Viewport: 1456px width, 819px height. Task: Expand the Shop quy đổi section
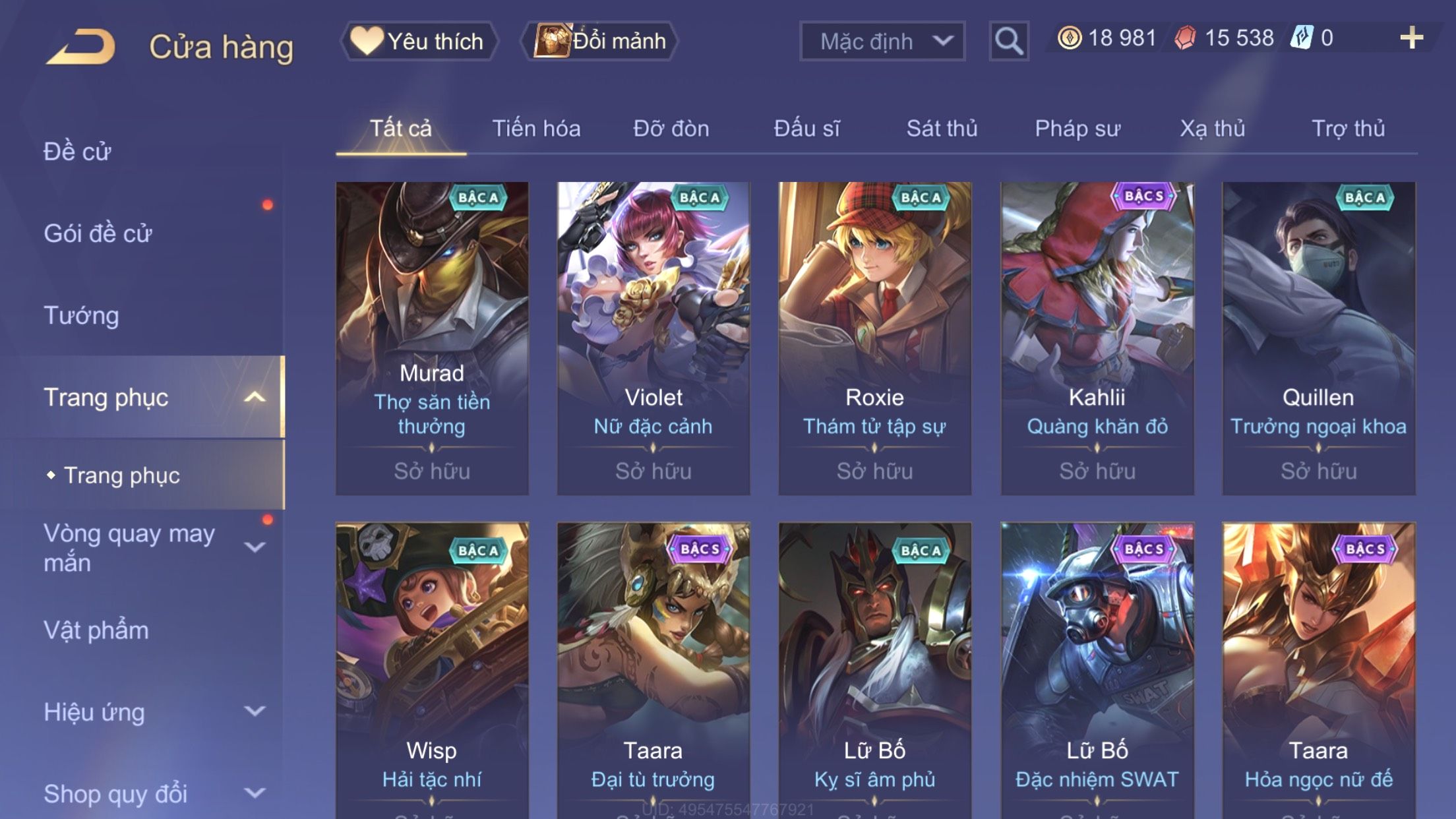(x=255, y=793)
